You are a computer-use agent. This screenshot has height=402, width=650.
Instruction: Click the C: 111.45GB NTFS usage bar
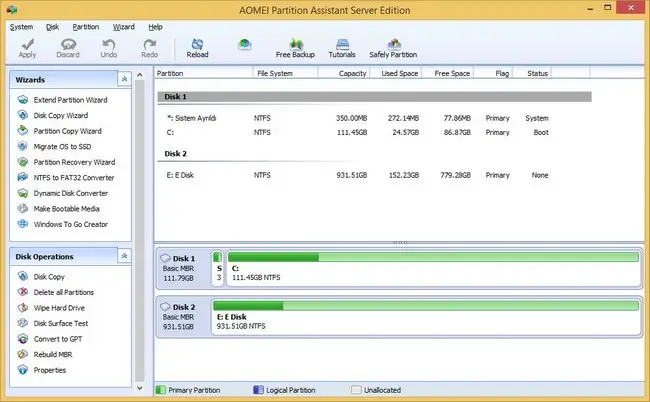(x=433, y=257)
